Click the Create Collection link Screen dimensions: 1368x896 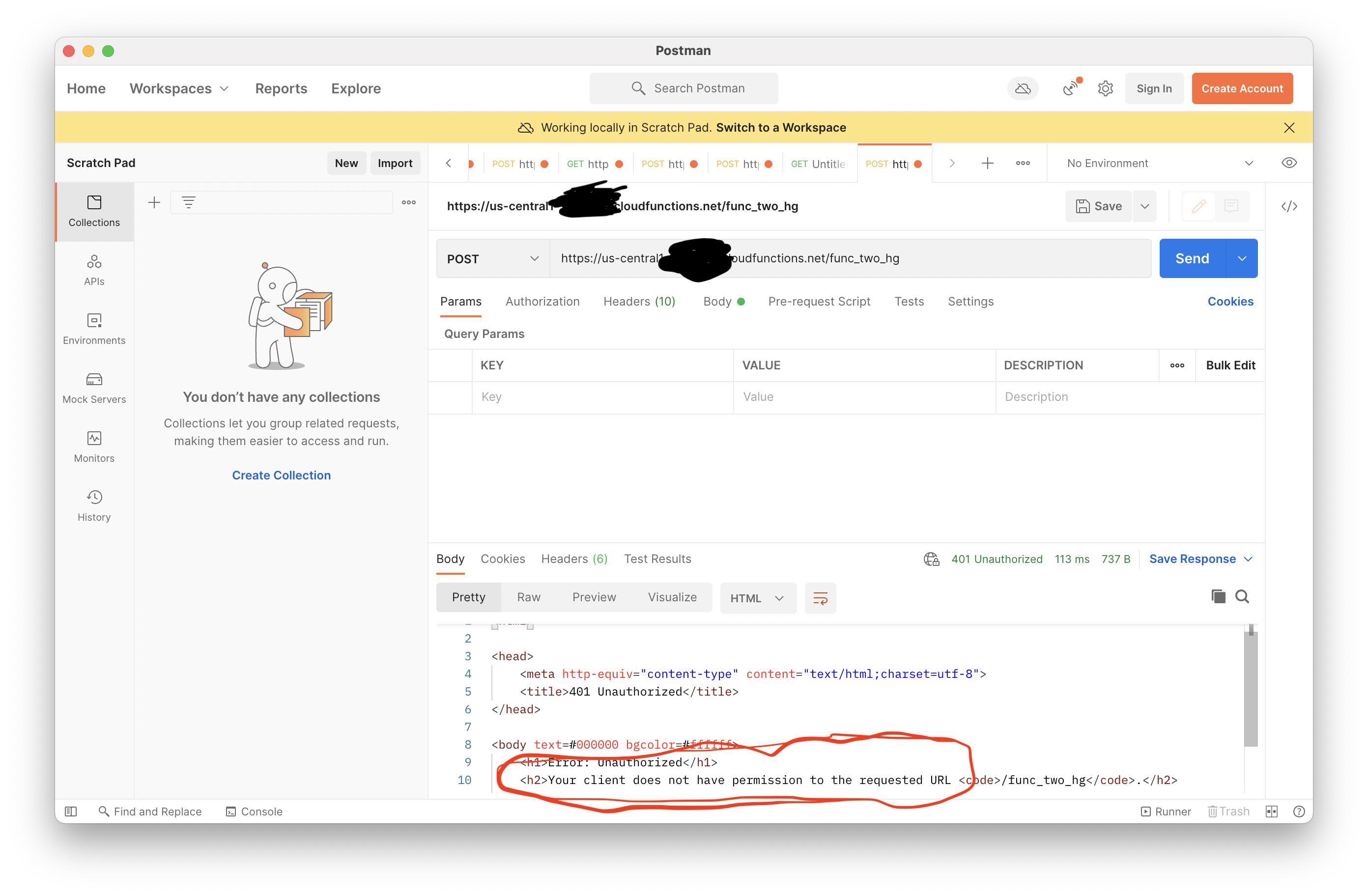[281, 476]
